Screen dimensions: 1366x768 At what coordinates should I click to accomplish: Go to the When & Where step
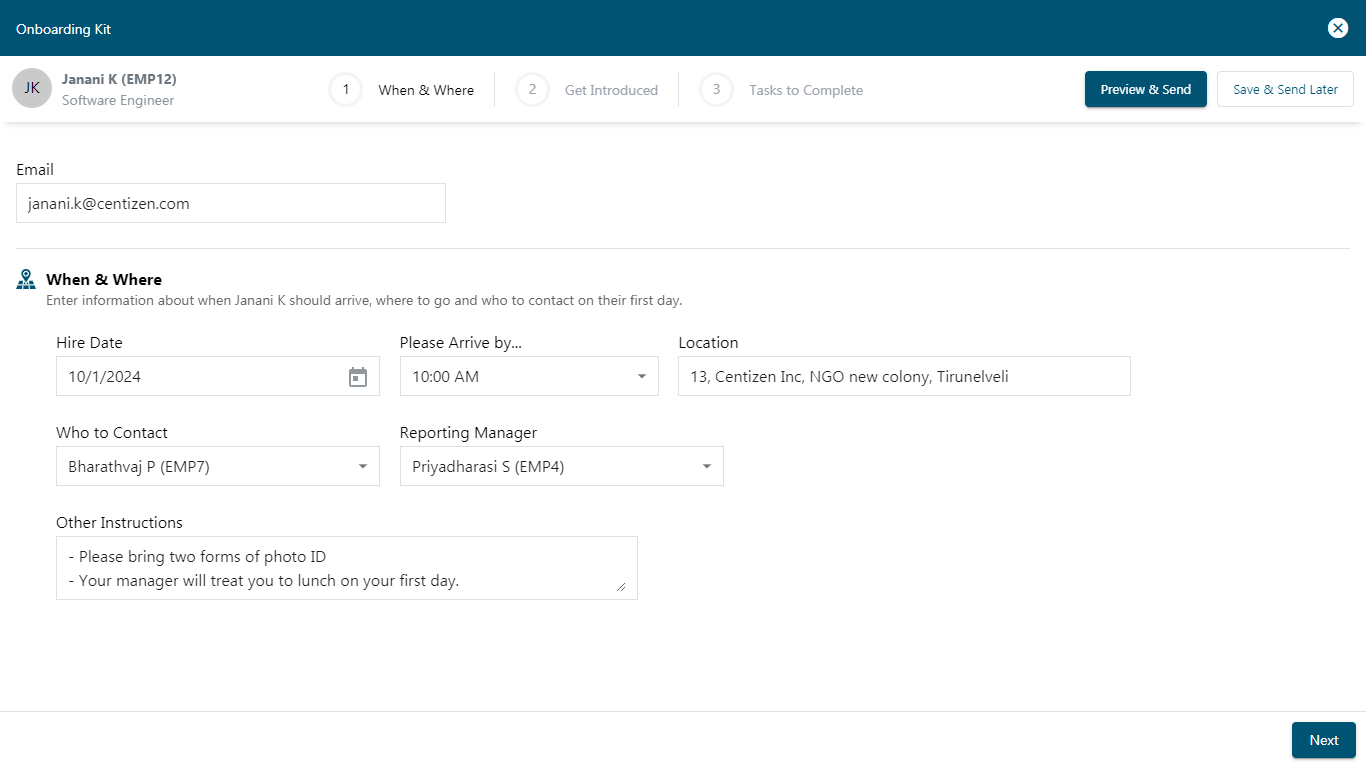[426, 90]
